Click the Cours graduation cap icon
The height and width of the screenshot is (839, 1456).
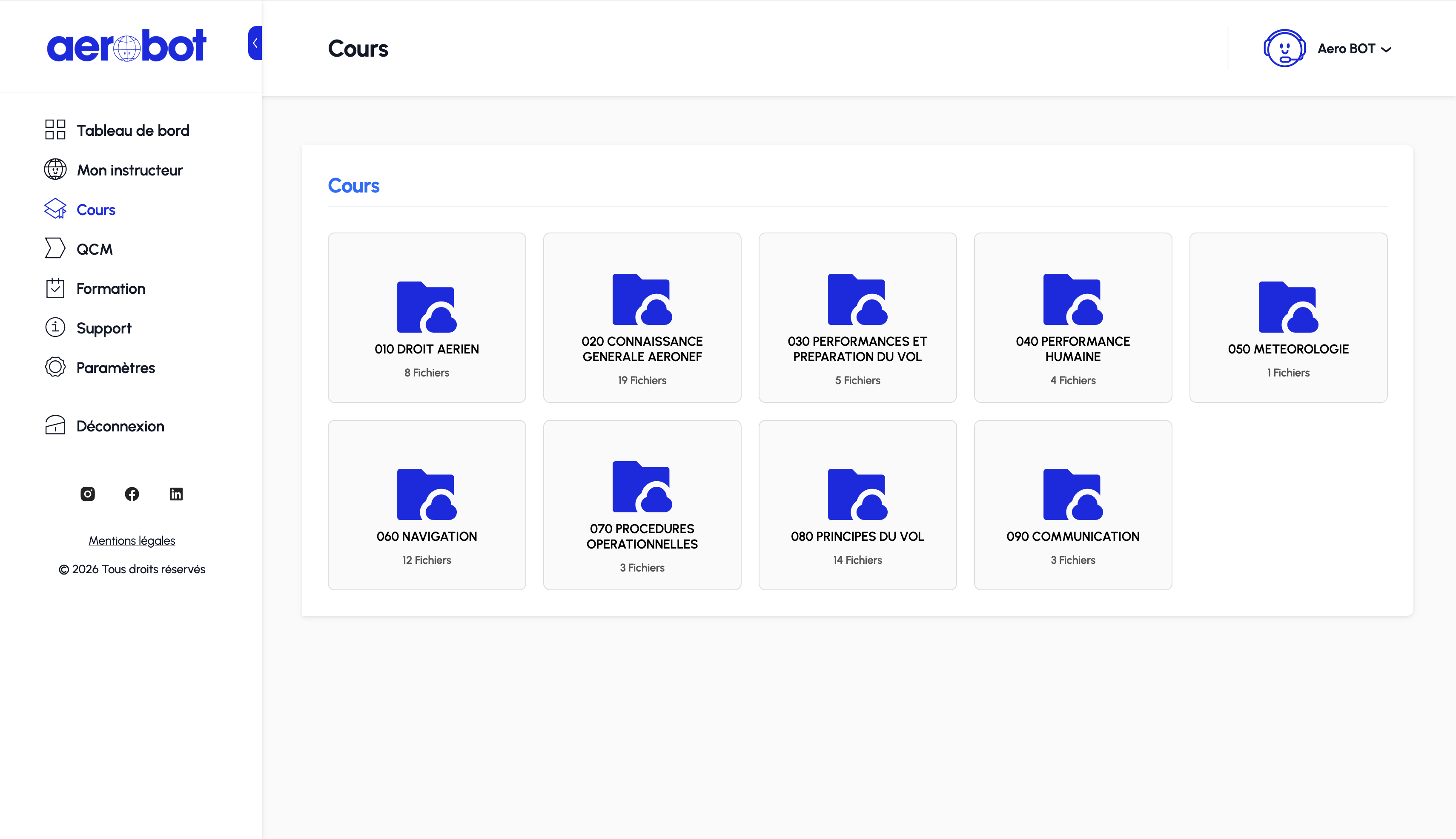pos(55,209)
